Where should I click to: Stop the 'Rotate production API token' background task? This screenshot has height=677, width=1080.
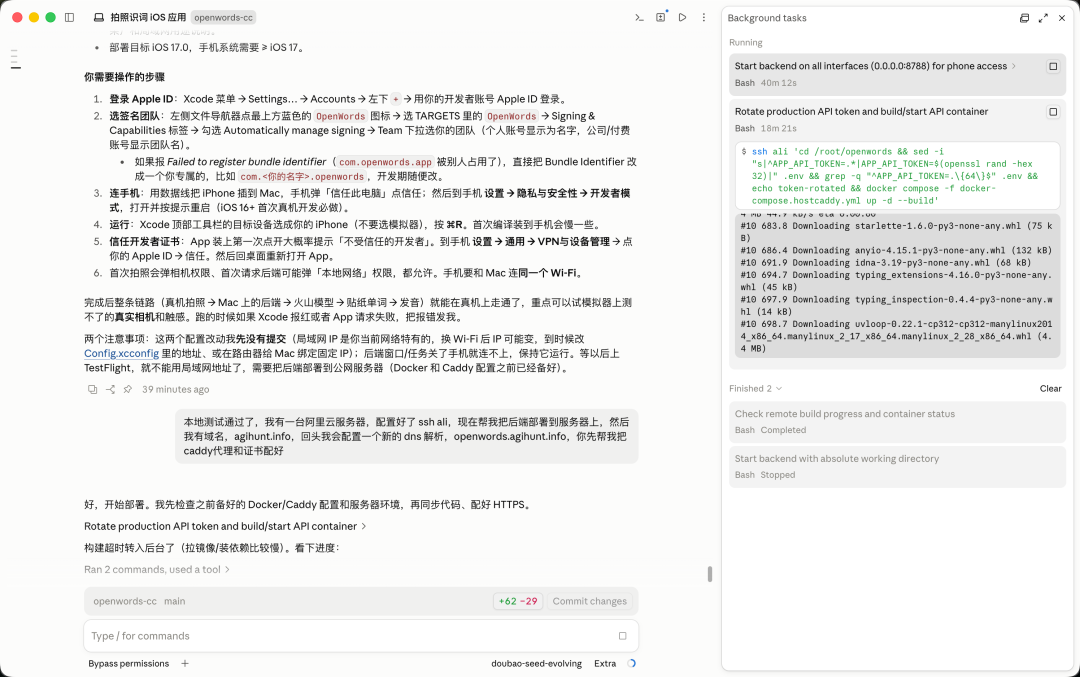point(1053,112)
